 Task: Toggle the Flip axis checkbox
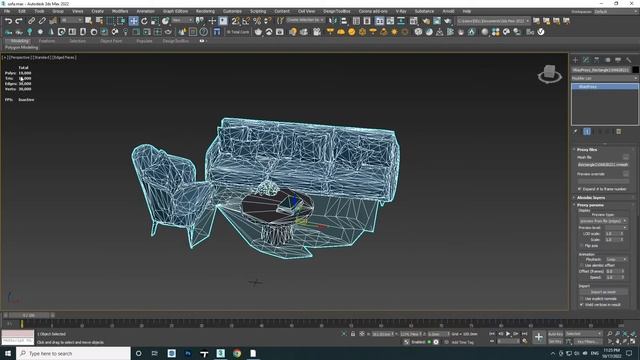point(582,246)
